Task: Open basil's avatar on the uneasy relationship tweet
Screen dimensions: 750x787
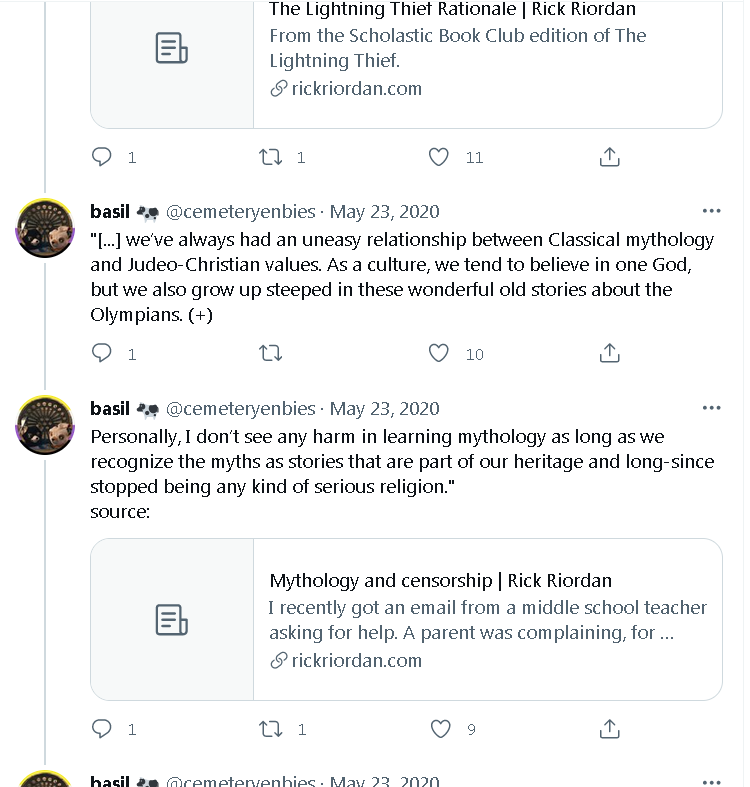Action: [x=45, y=227]
